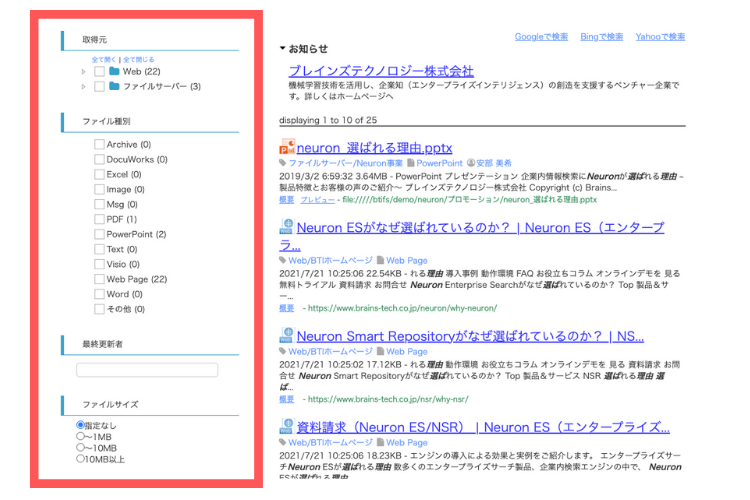Viewport: 750px width, 500px height.
Task: Tick the その他 (0) checkbox
Action: click(99, 309)
